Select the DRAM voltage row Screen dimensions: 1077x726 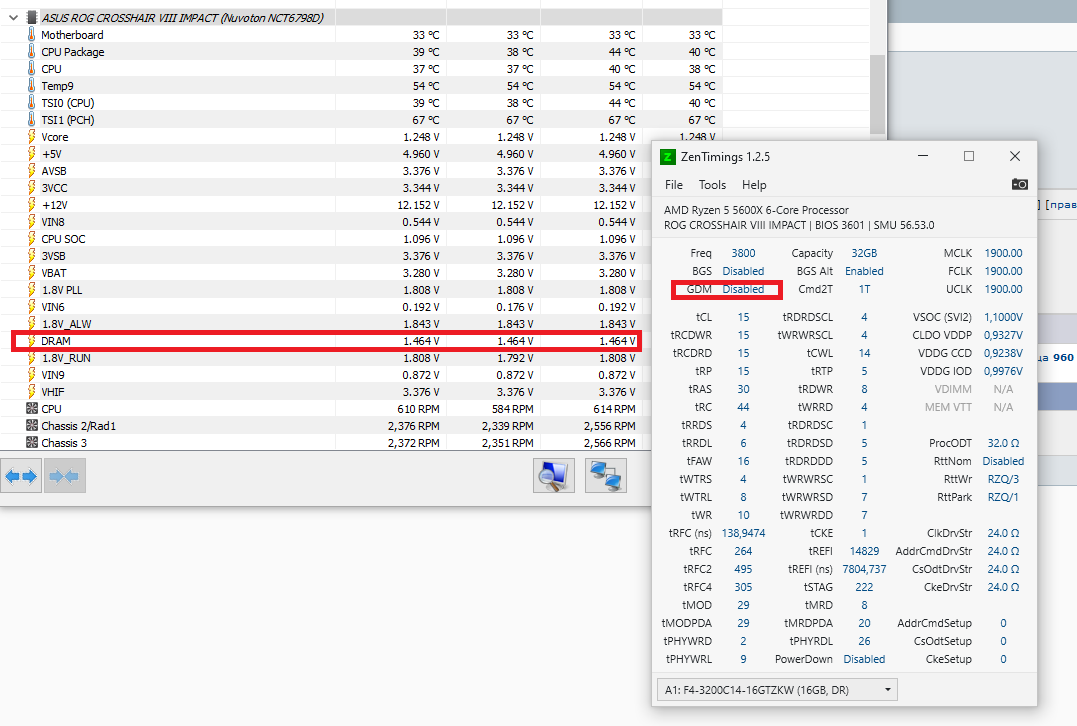click(327, 341)
